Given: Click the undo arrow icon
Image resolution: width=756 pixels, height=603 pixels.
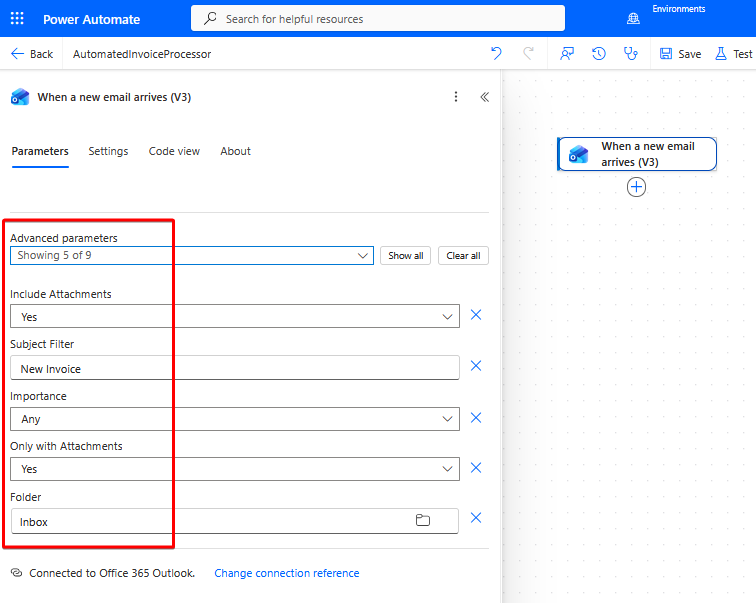Looking at the screenshot, I should (496, 54).
